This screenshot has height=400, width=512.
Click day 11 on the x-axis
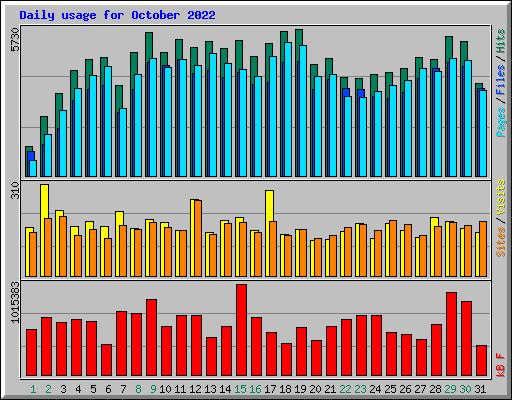[x=180, y=389]
